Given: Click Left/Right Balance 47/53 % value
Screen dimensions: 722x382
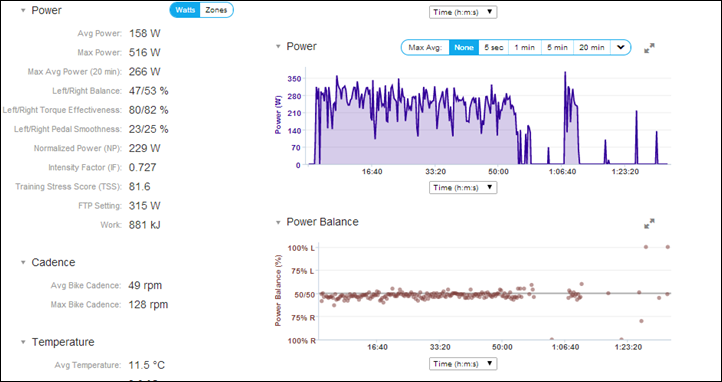Looking at the screenshot, I should pos(148,91).
